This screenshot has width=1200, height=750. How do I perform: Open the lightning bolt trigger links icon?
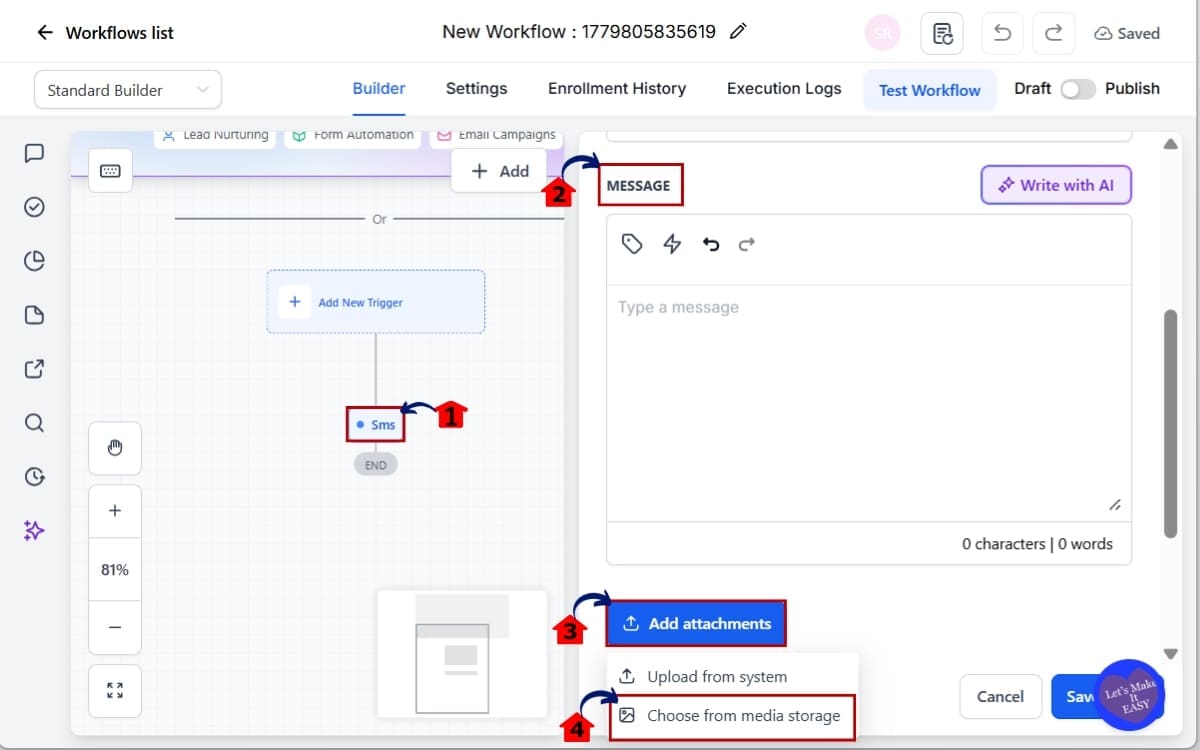pos(672,244)
